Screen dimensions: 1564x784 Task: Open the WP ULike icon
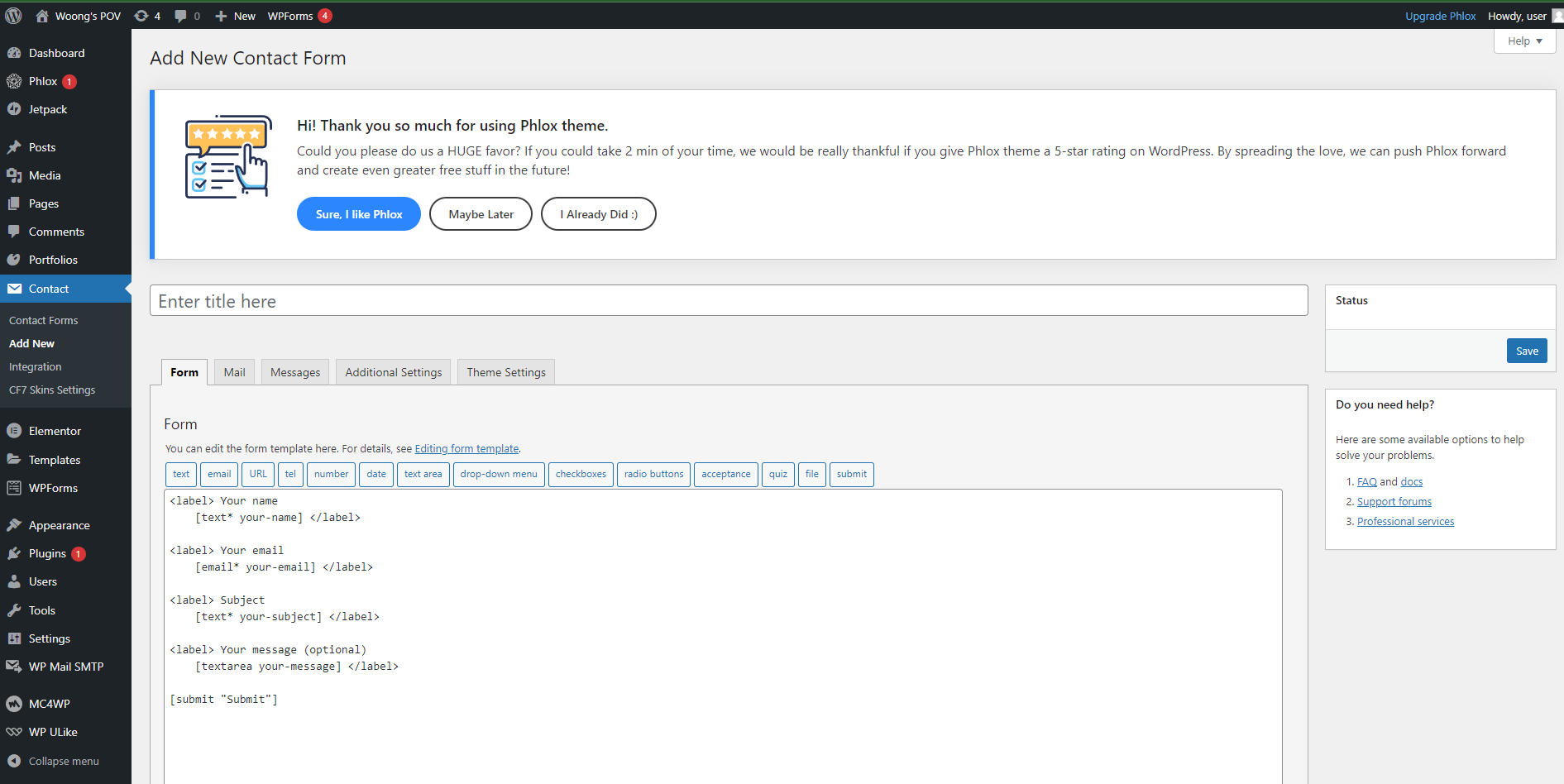pos(14,732)
